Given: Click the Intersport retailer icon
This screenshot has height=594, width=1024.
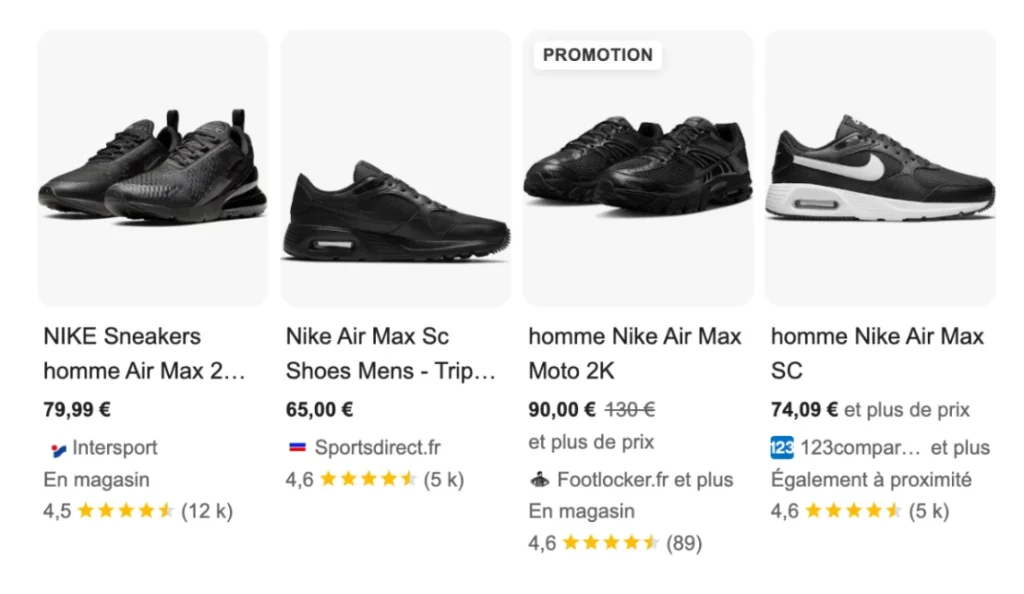Looking at the screenshot, I should 56,448.
